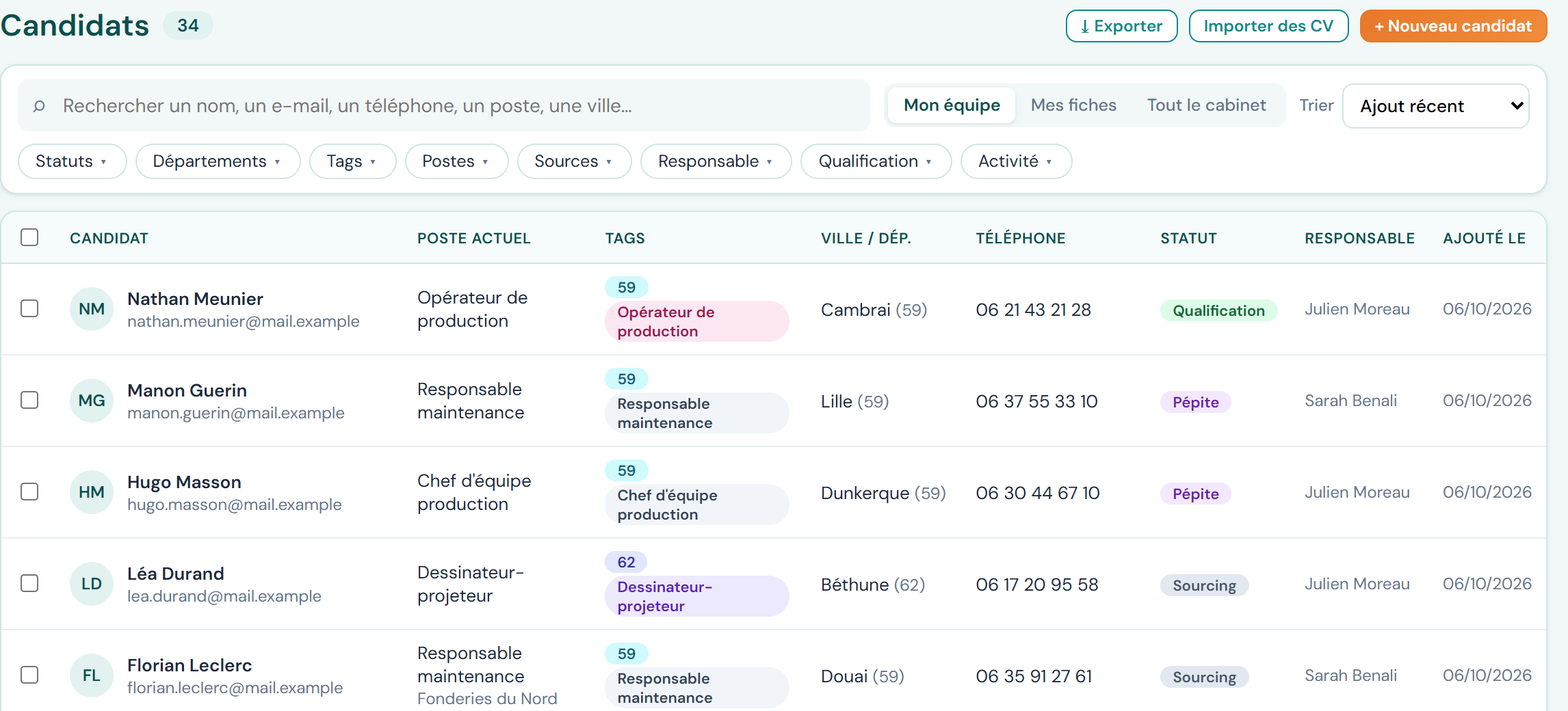1568x711 pixels.
Task: Click the Nouveau candidat button
Action: coord(1453,26)
